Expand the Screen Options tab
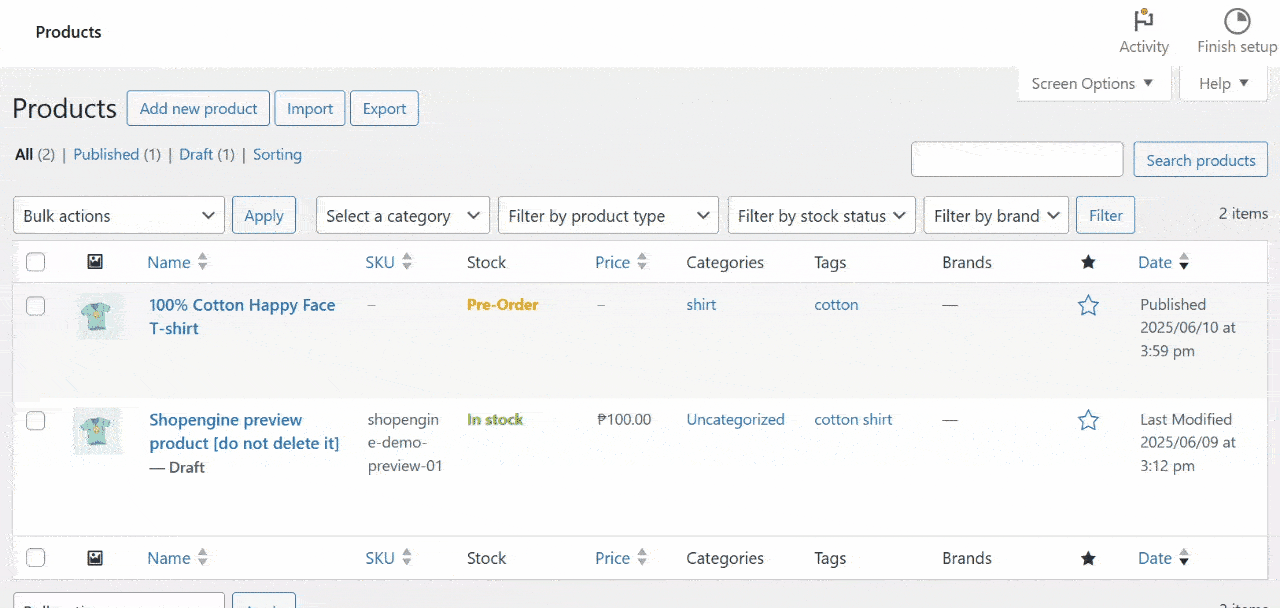The image size is (1280, 608). tap(1092, 84)
